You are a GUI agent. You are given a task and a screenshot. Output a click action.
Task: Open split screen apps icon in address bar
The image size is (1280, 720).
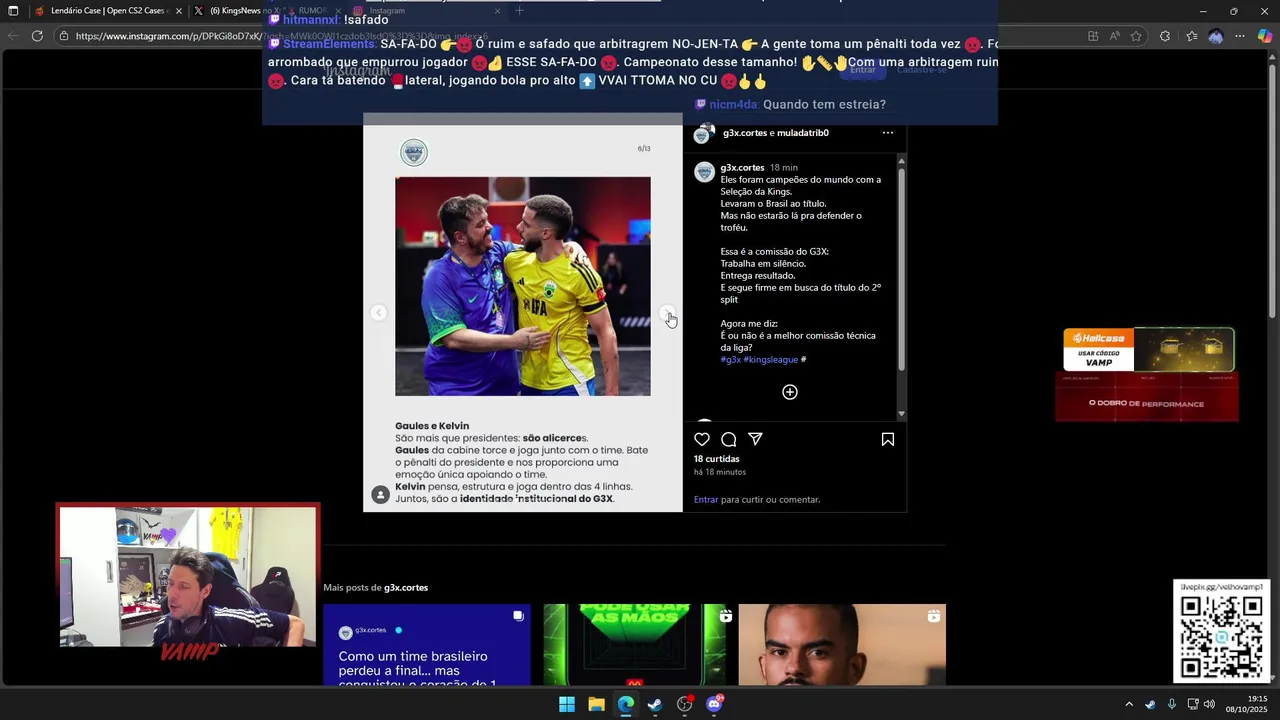(1091, 36)
